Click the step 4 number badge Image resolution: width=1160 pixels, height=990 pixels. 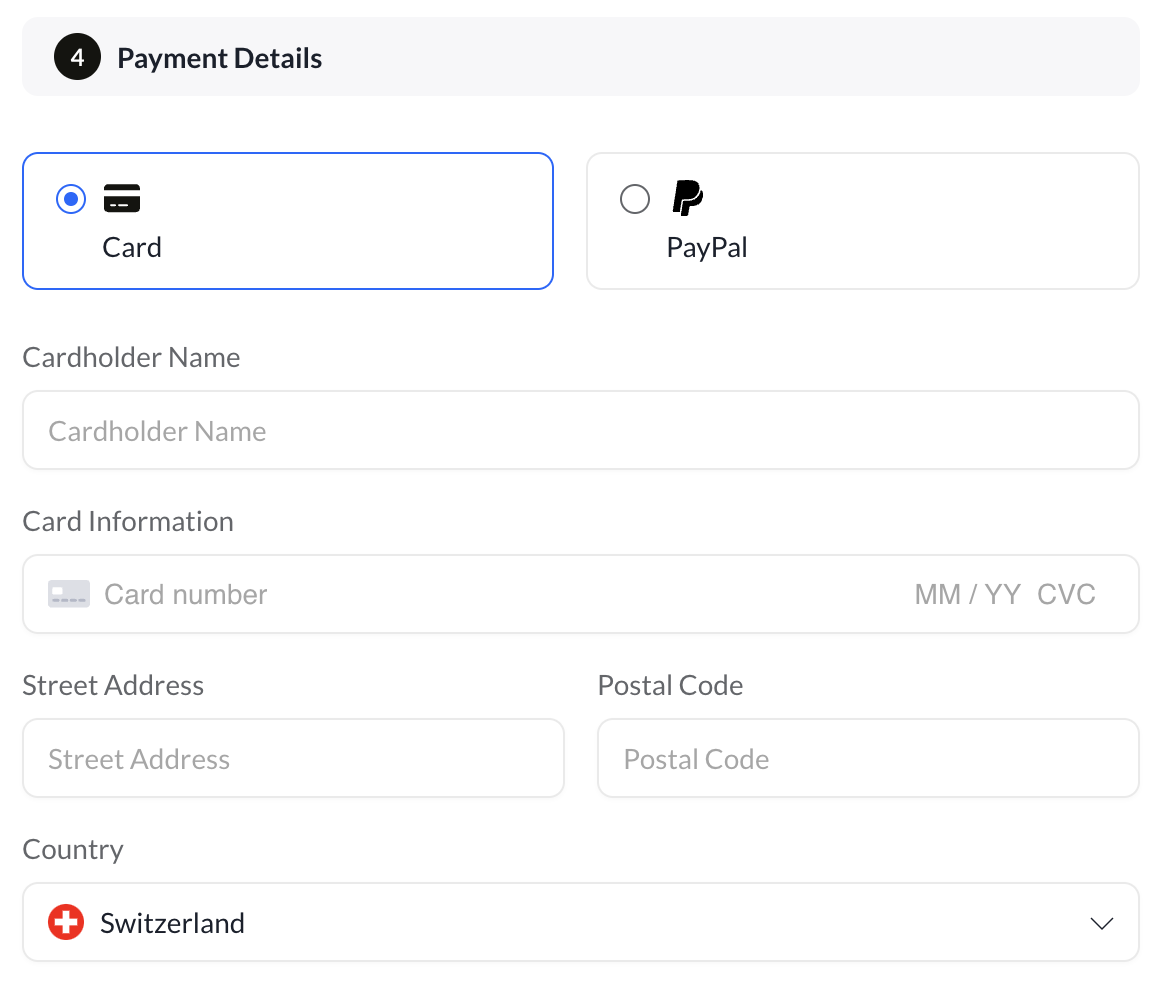(77, 58)
